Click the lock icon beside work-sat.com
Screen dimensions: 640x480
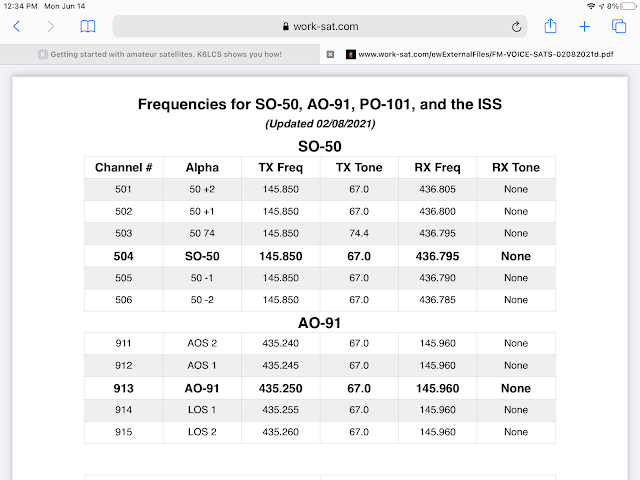[x=286, y=27]
